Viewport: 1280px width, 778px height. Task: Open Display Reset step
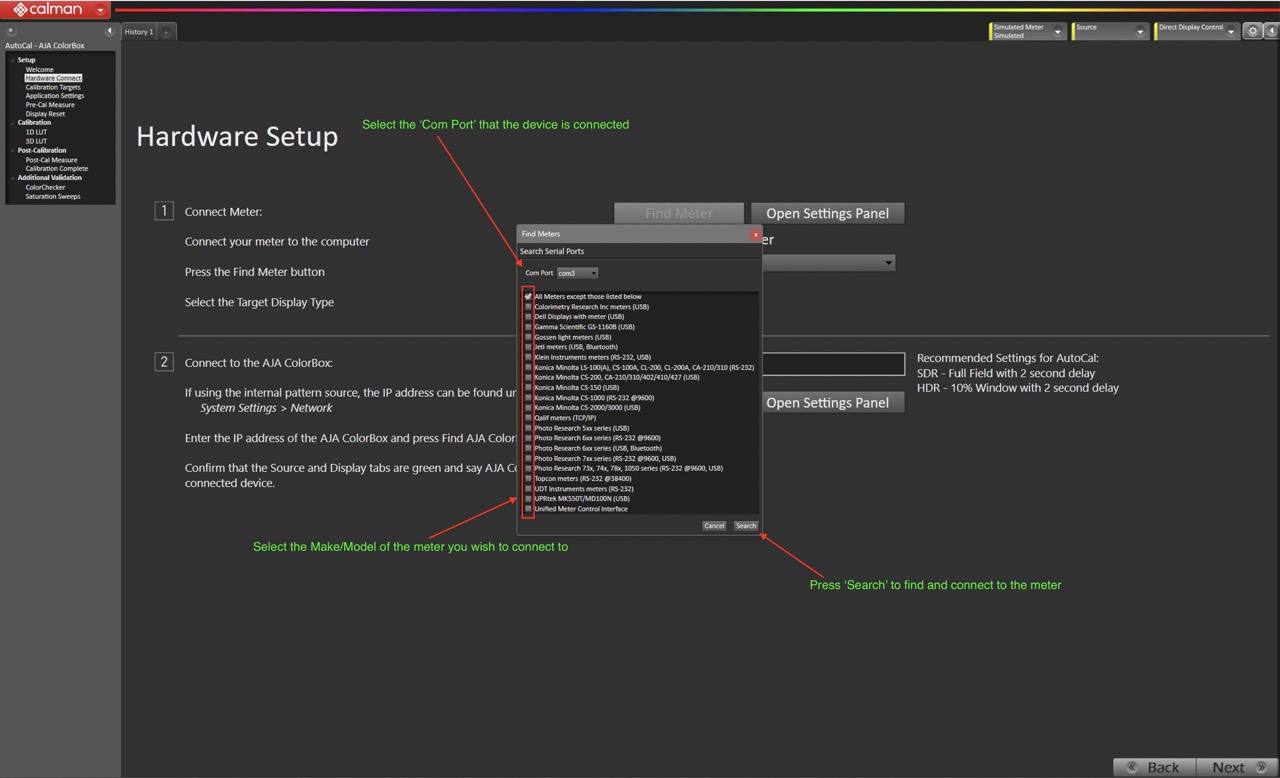pos(45,114)
